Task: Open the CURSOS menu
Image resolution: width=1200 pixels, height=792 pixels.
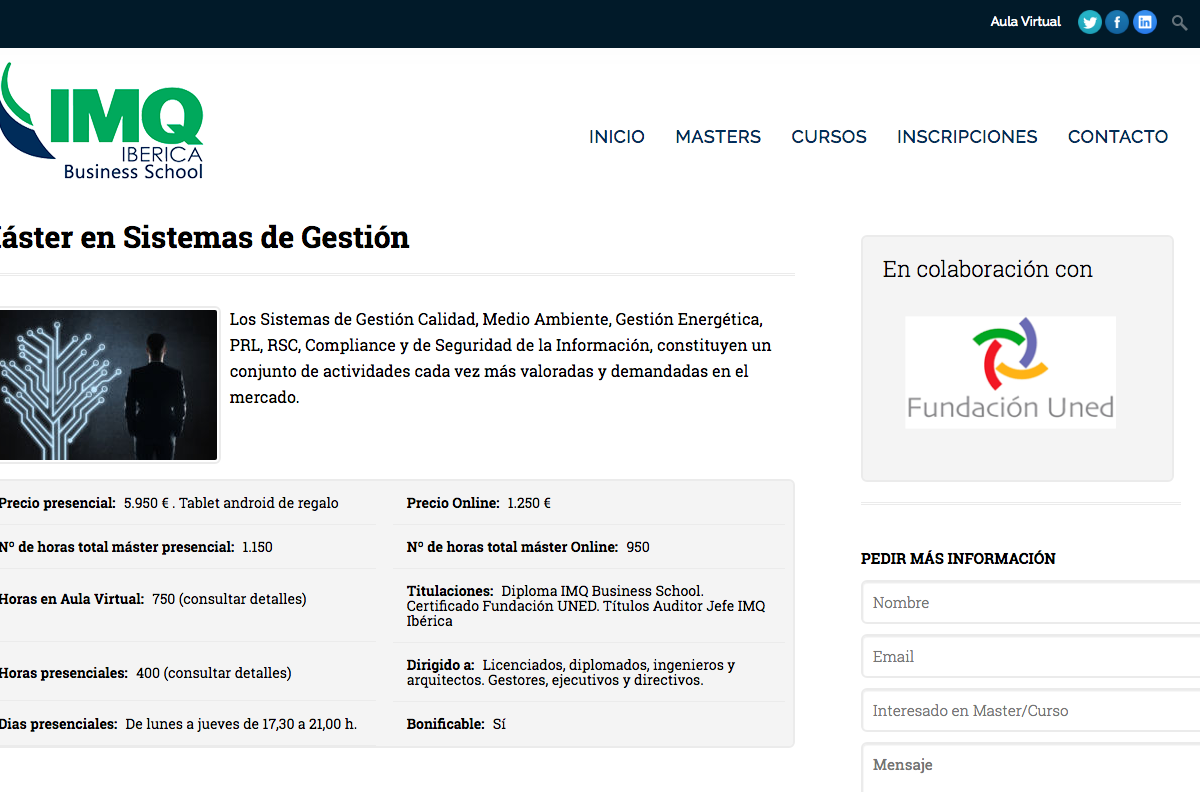Action: point(829,137)
